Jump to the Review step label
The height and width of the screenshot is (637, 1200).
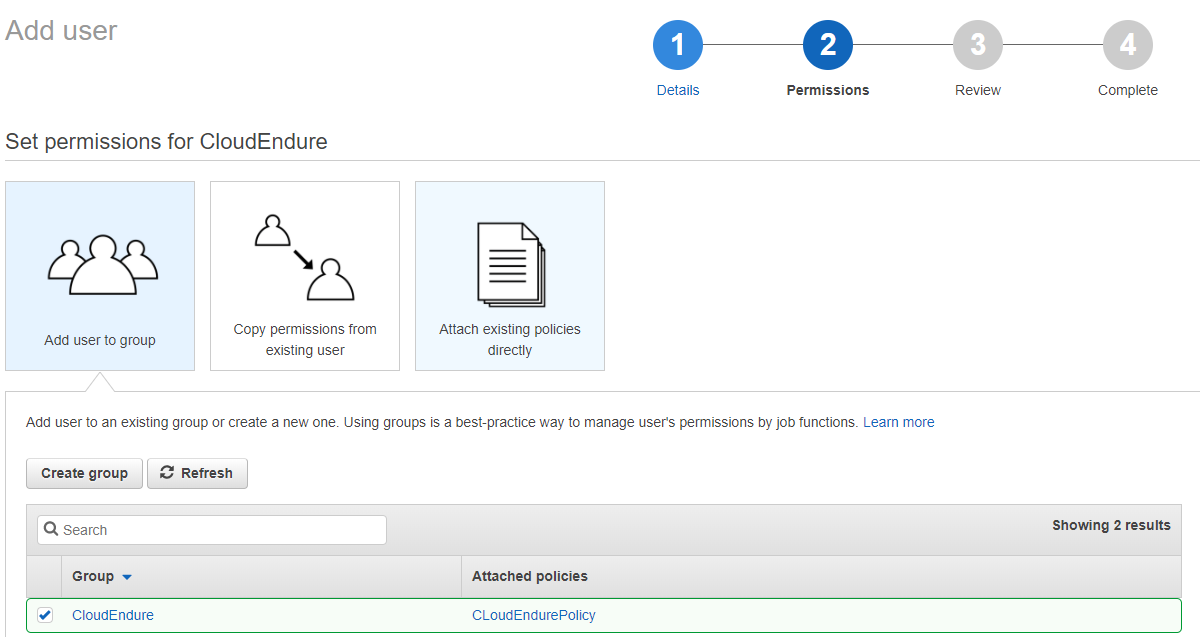978,90
